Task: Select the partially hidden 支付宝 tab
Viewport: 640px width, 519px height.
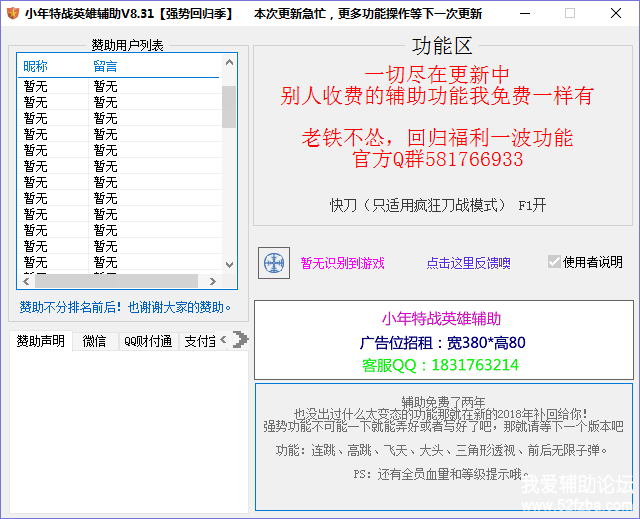Action: (x=199, y=341)
